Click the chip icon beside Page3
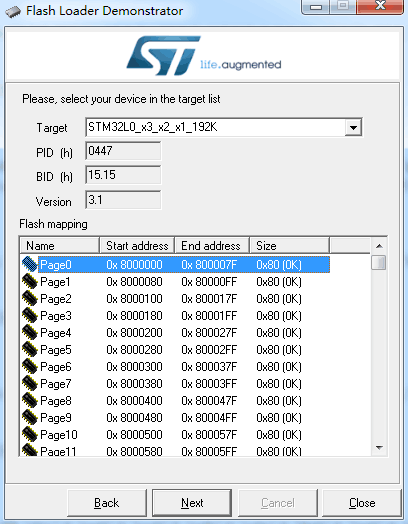The width and height of the screenshot is (408, 524). (x=29, y=315)
